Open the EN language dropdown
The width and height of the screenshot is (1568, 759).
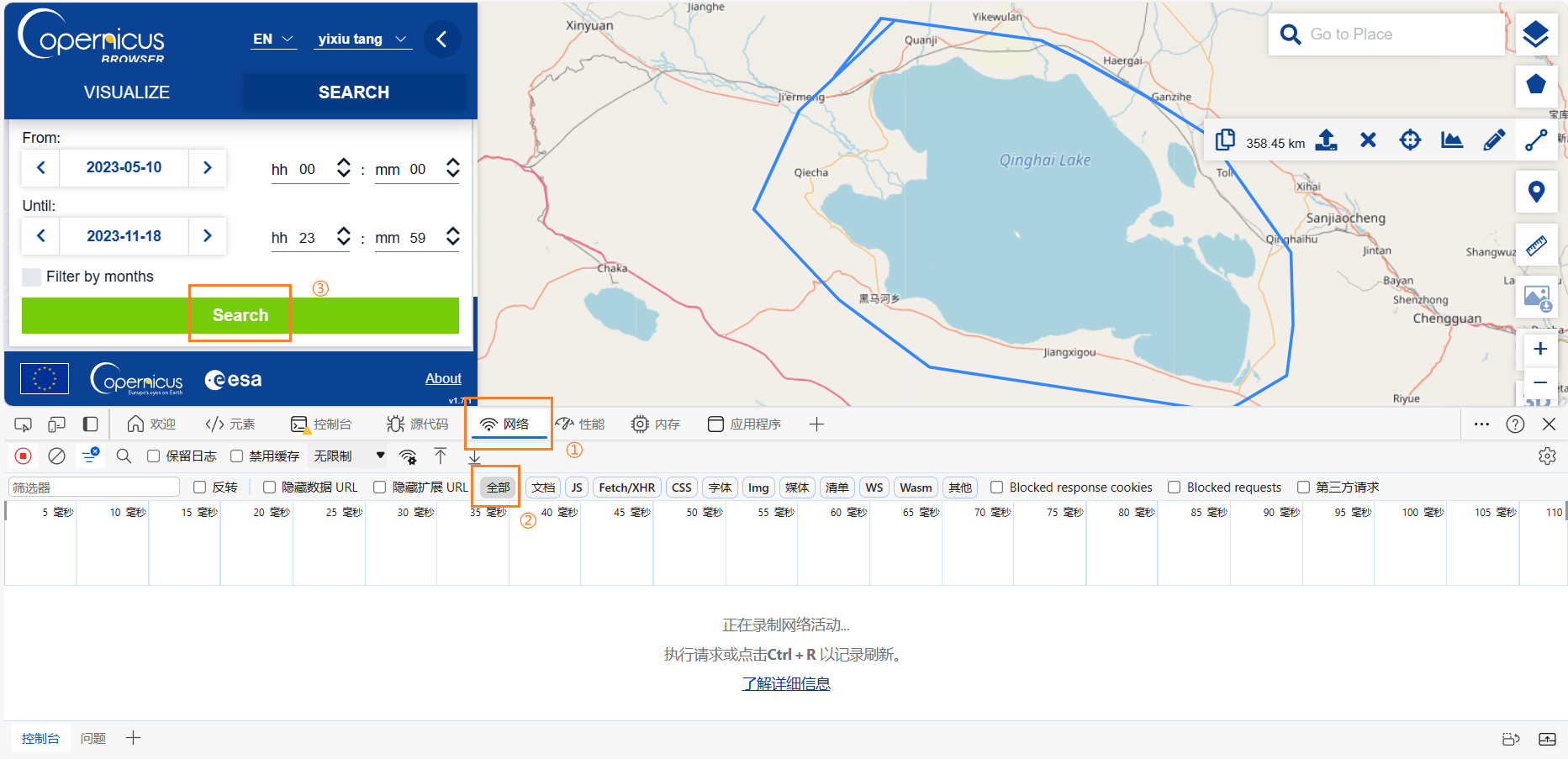point(273,40)
